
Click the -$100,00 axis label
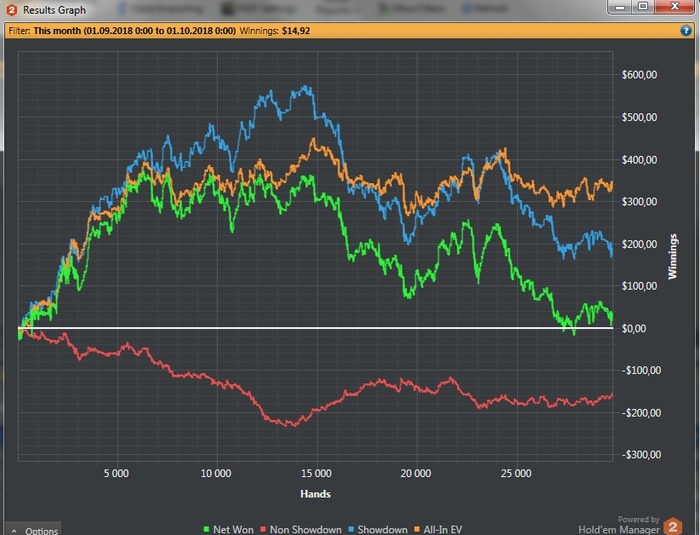point(642,370)
